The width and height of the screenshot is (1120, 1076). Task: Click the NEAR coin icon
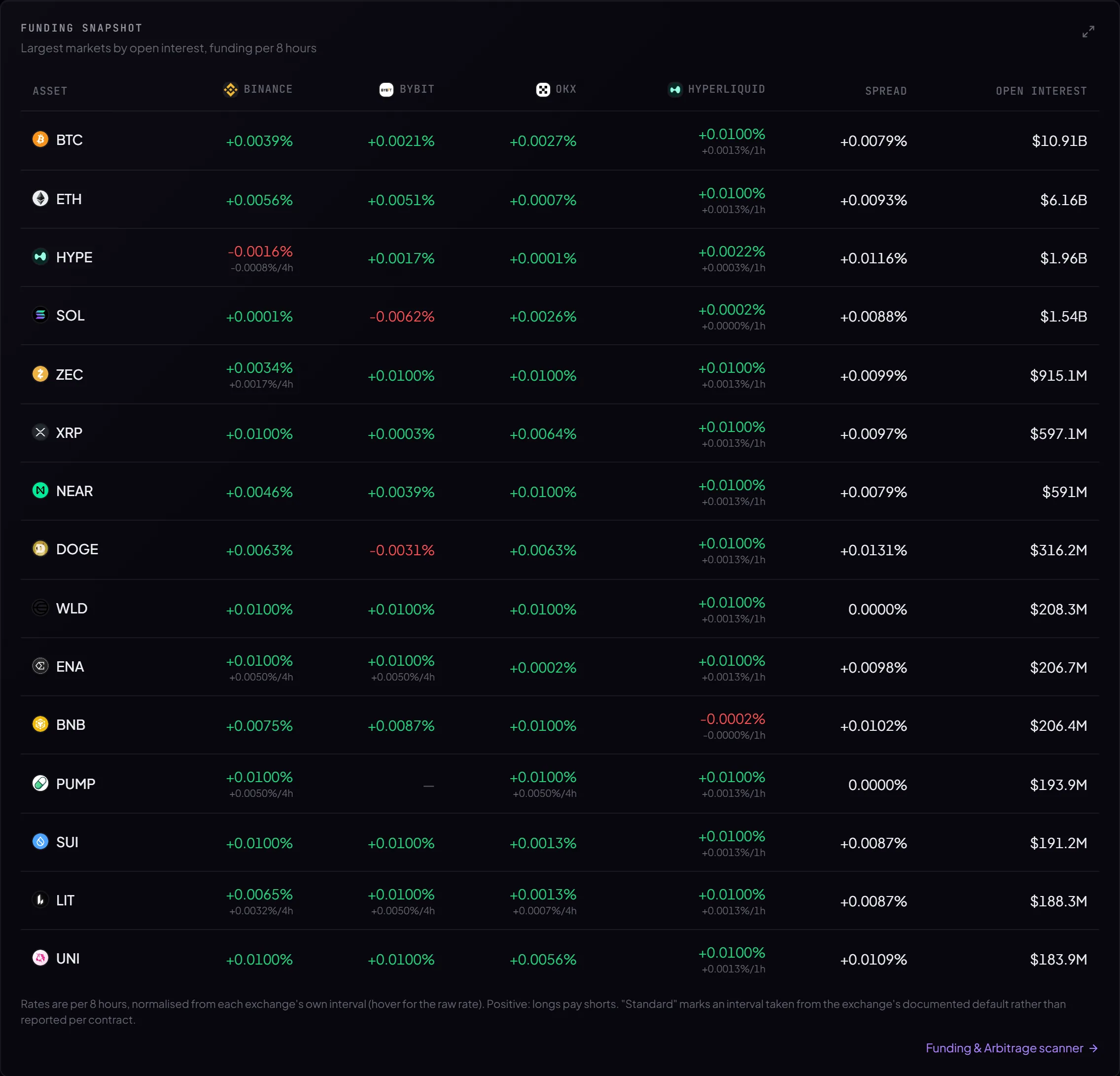pyautogui.click(x=40, y=491)
